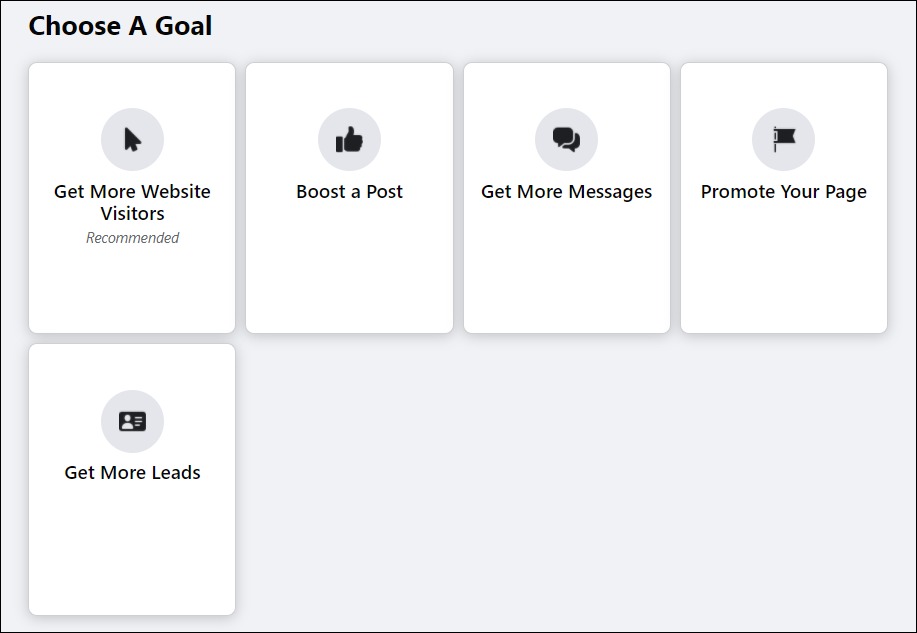Click the word 'Visitors' on the first card

[132, 214]
